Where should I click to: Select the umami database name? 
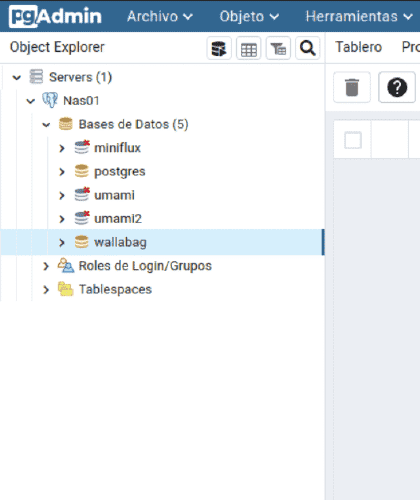pyautogui.click(x=114, y=195)
